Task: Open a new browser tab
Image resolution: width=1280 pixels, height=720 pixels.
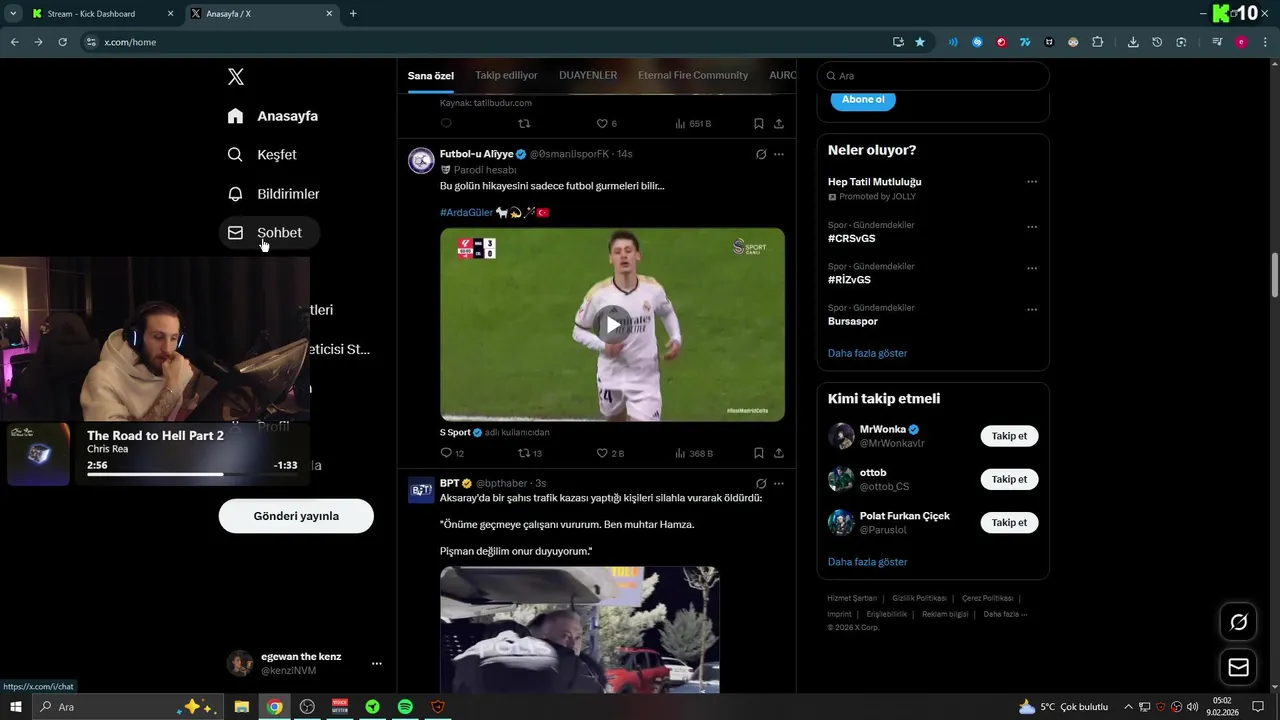Action: coord(353,14)
